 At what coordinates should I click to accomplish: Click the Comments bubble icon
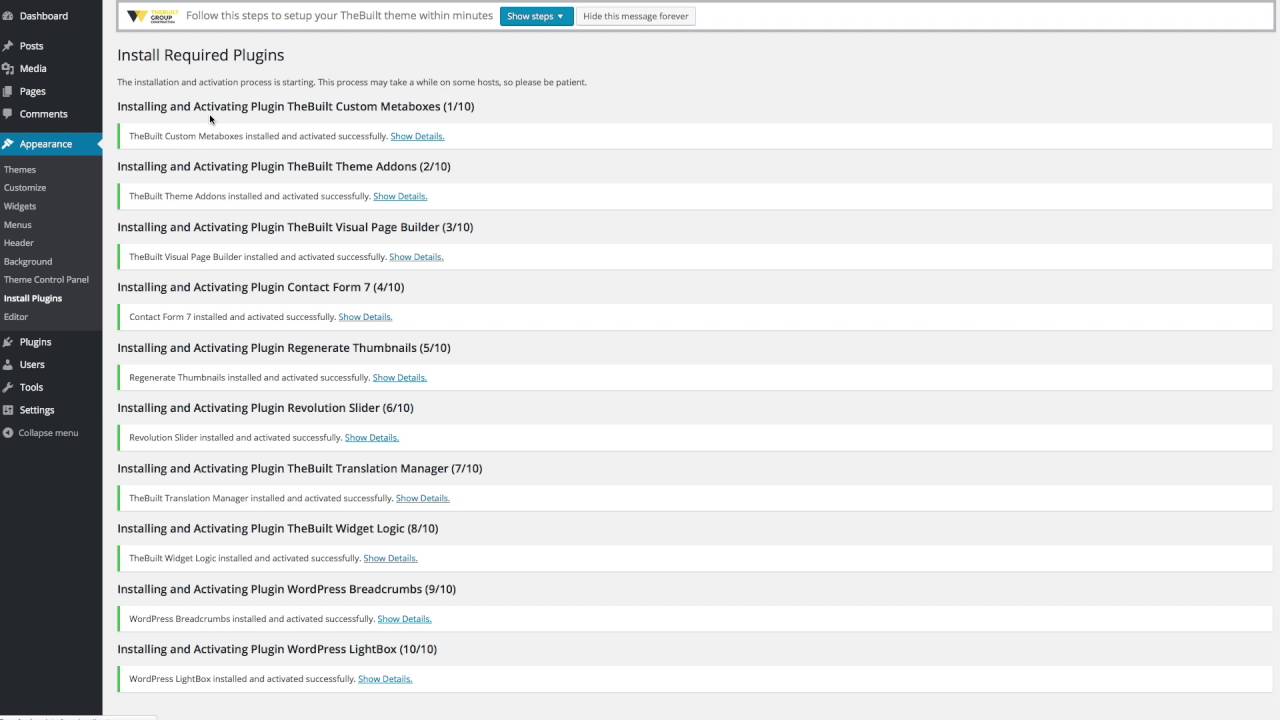coord(8,114)
